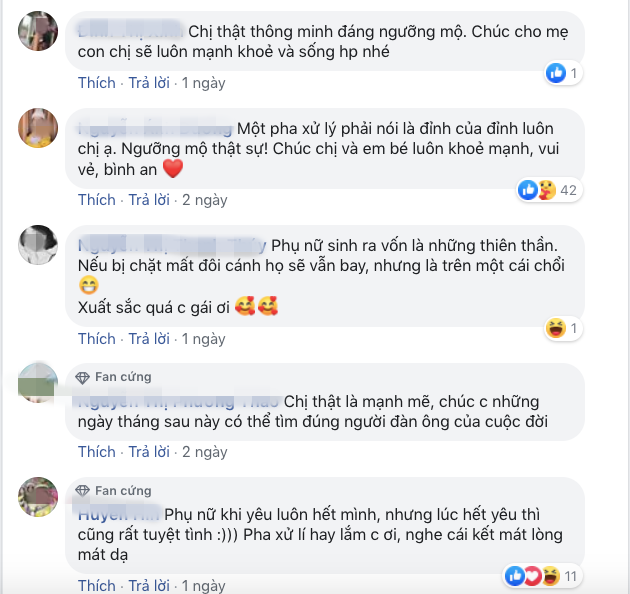Click Thích under the 'Một pha xử lý' comment
630x594 pixels.
(96, 200)
